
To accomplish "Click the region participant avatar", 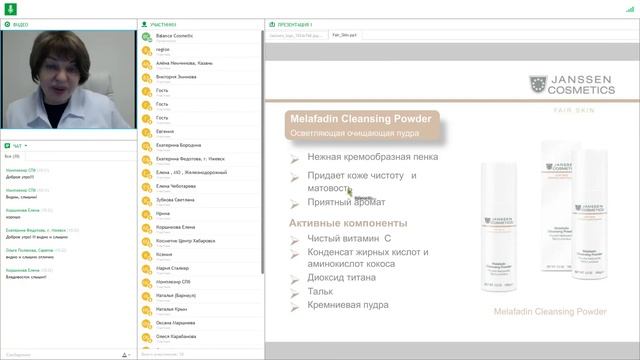I will coord(147,51).
